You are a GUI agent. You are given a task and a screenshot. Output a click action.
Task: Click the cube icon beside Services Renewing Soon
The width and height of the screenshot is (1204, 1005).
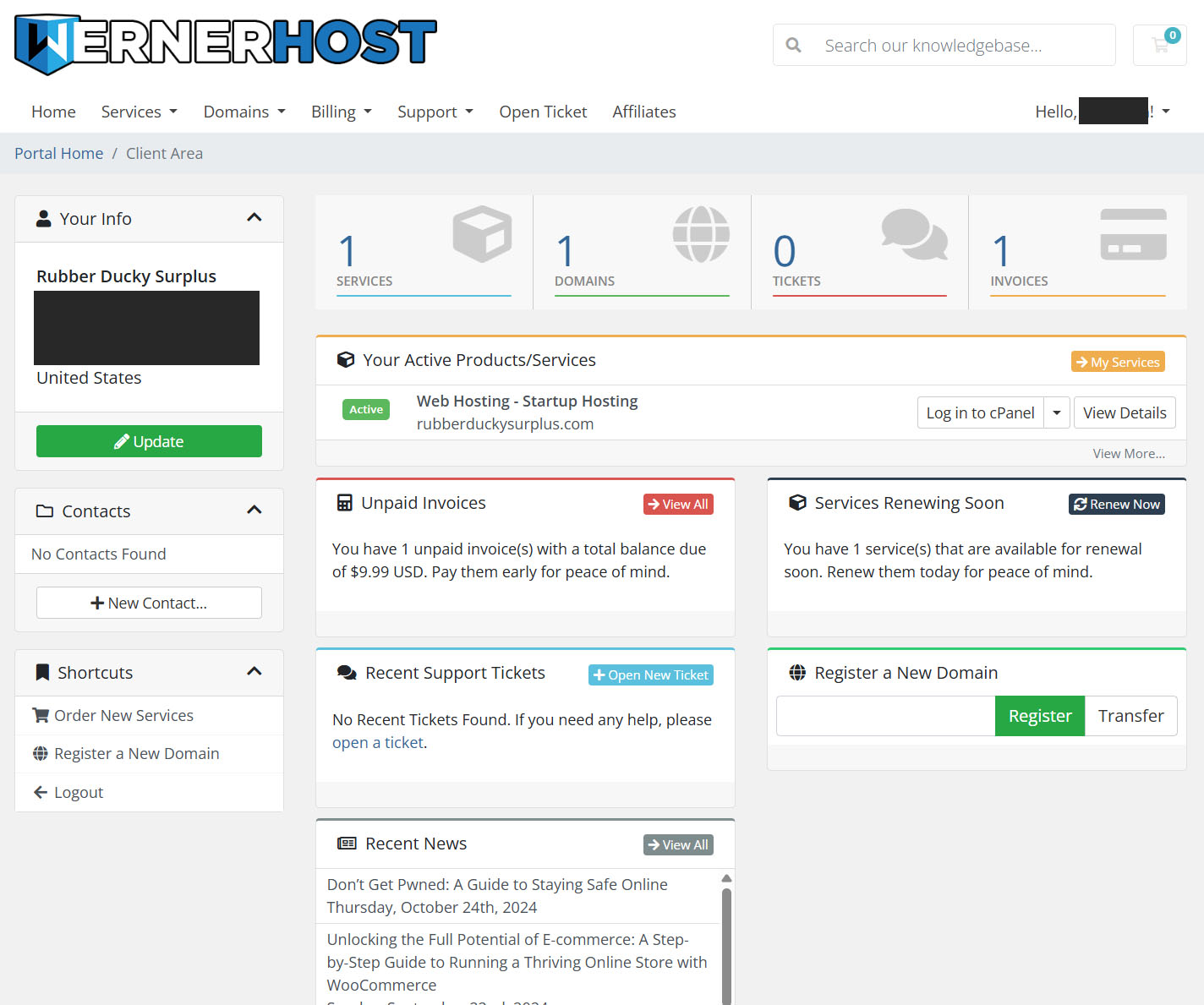(x=797, y=503)
